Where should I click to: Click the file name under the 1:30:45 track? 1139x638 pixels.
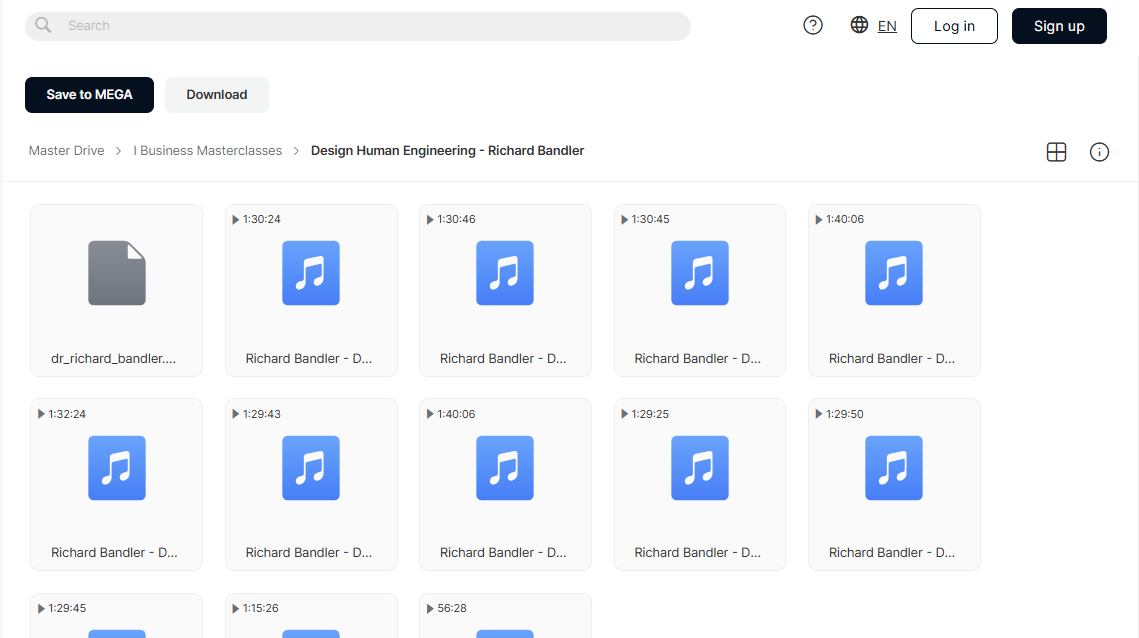click(697, 358)
